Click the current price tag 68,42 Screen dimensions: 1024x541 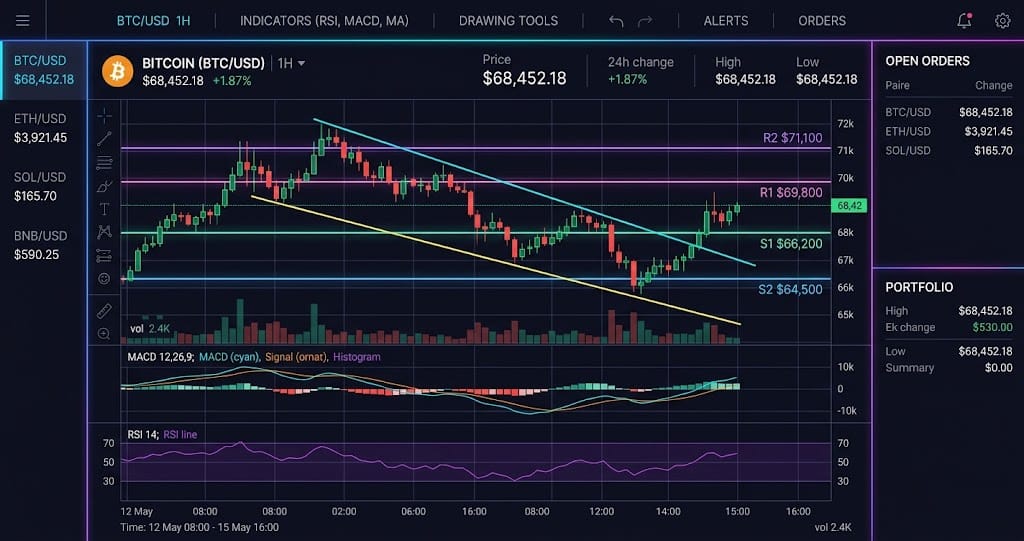tap(848, 206)
